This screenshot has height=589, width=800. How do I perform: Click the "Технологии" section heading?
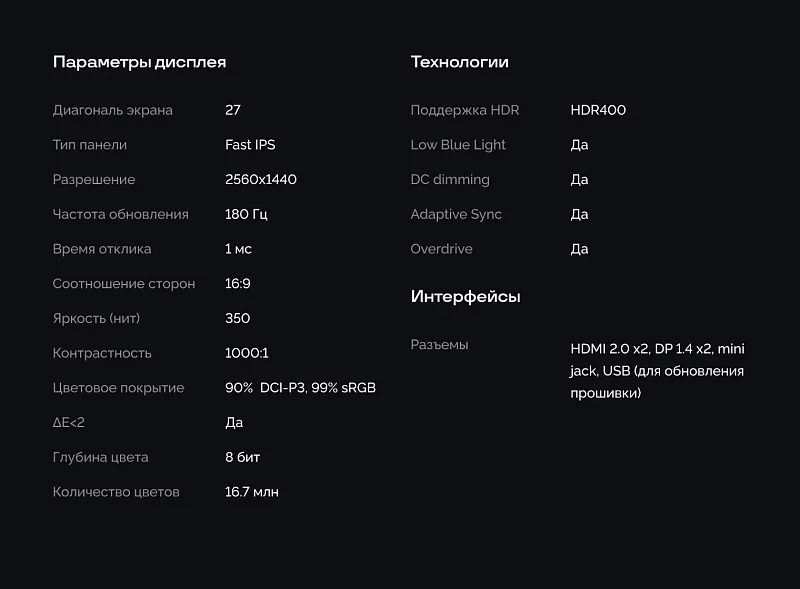tap(459, 62)
